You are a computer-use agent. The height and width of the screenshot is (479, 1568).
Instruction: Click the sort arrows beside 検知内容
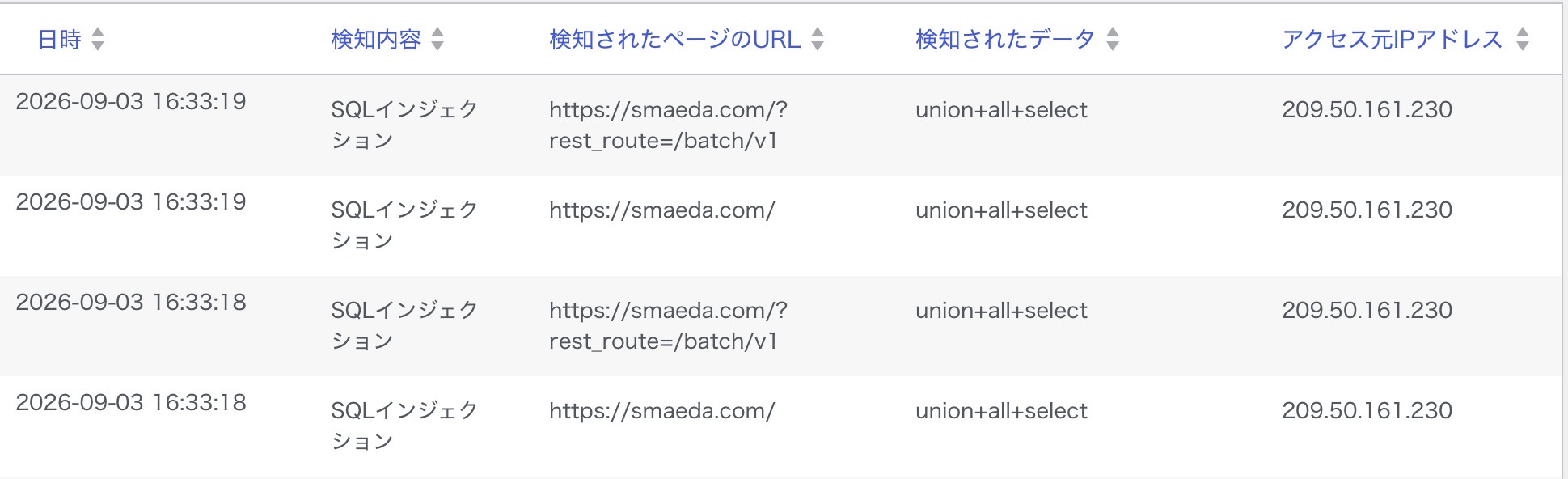pos(437,39)
